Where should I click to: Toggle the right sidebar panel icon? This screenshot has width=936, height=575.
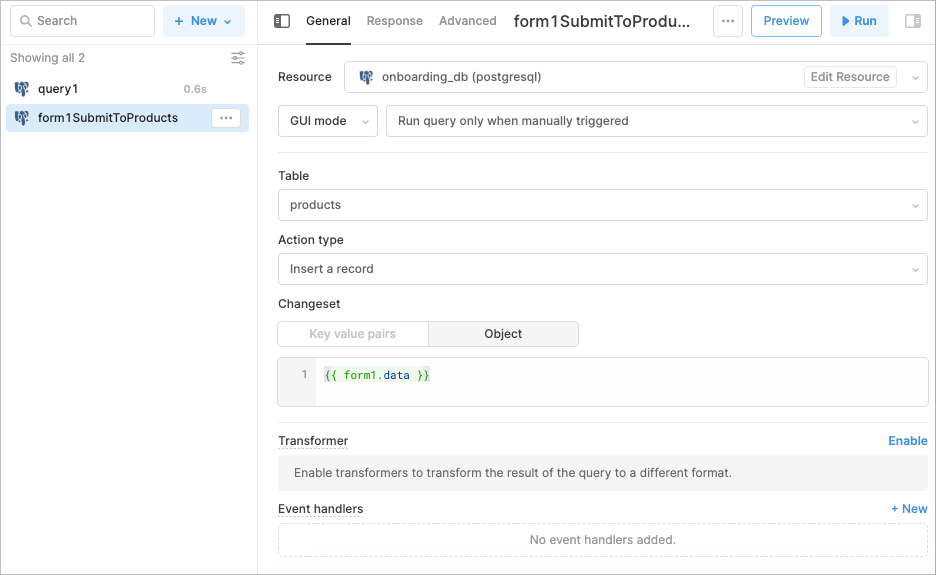(x=913, y=21)
